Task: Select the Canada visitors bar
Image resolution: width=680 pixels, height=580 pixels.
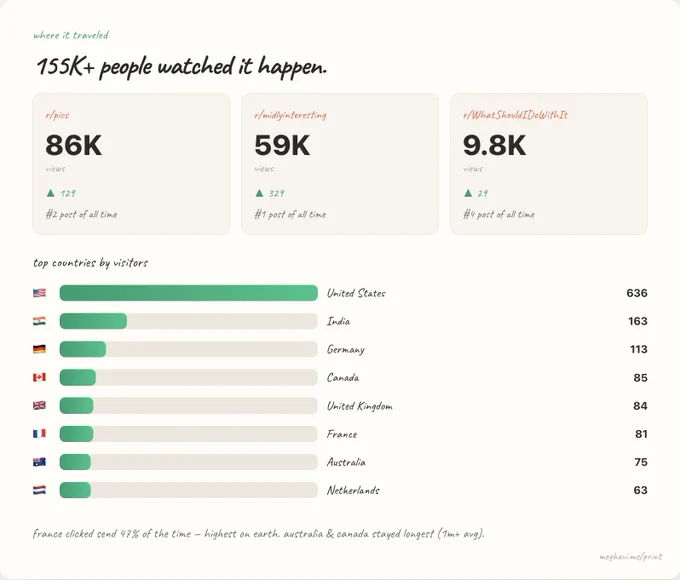Action: point(189,377)
